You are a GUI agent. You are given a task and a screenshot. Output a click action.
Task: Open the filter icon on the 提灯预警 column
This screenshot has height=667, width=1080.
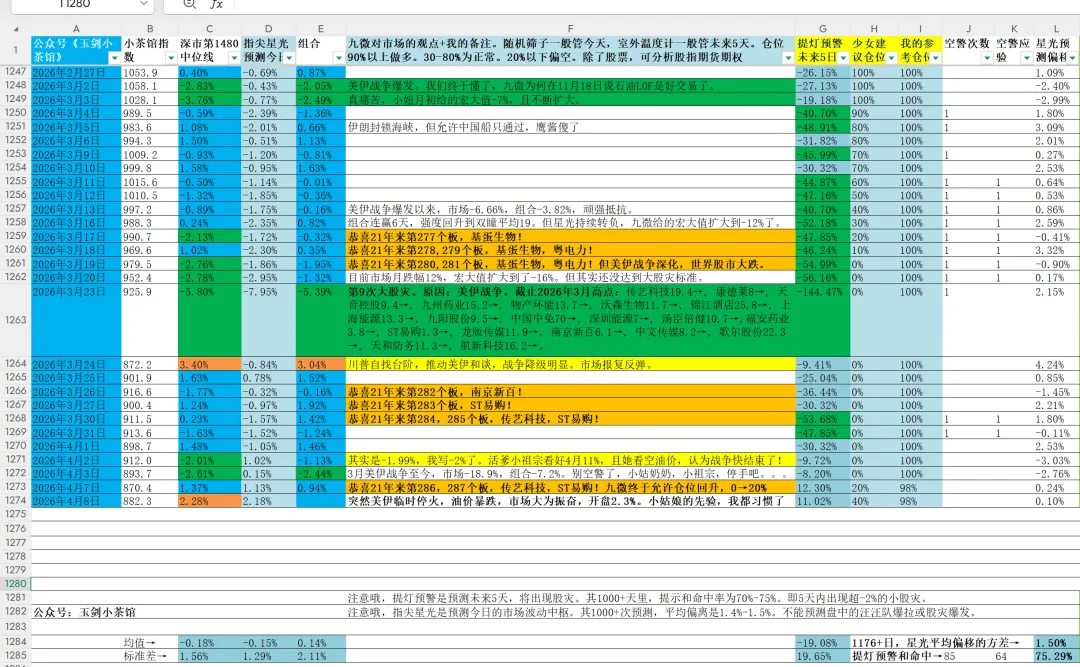[844, 58]
